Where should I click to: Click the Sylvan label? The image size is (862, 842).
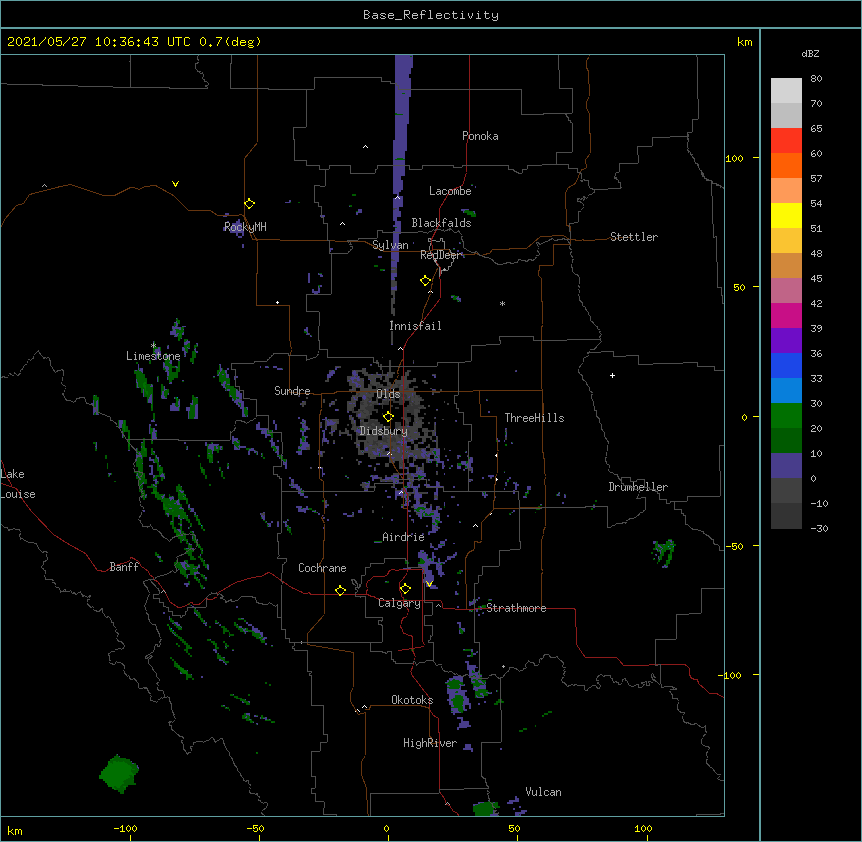tap(390, 245)
